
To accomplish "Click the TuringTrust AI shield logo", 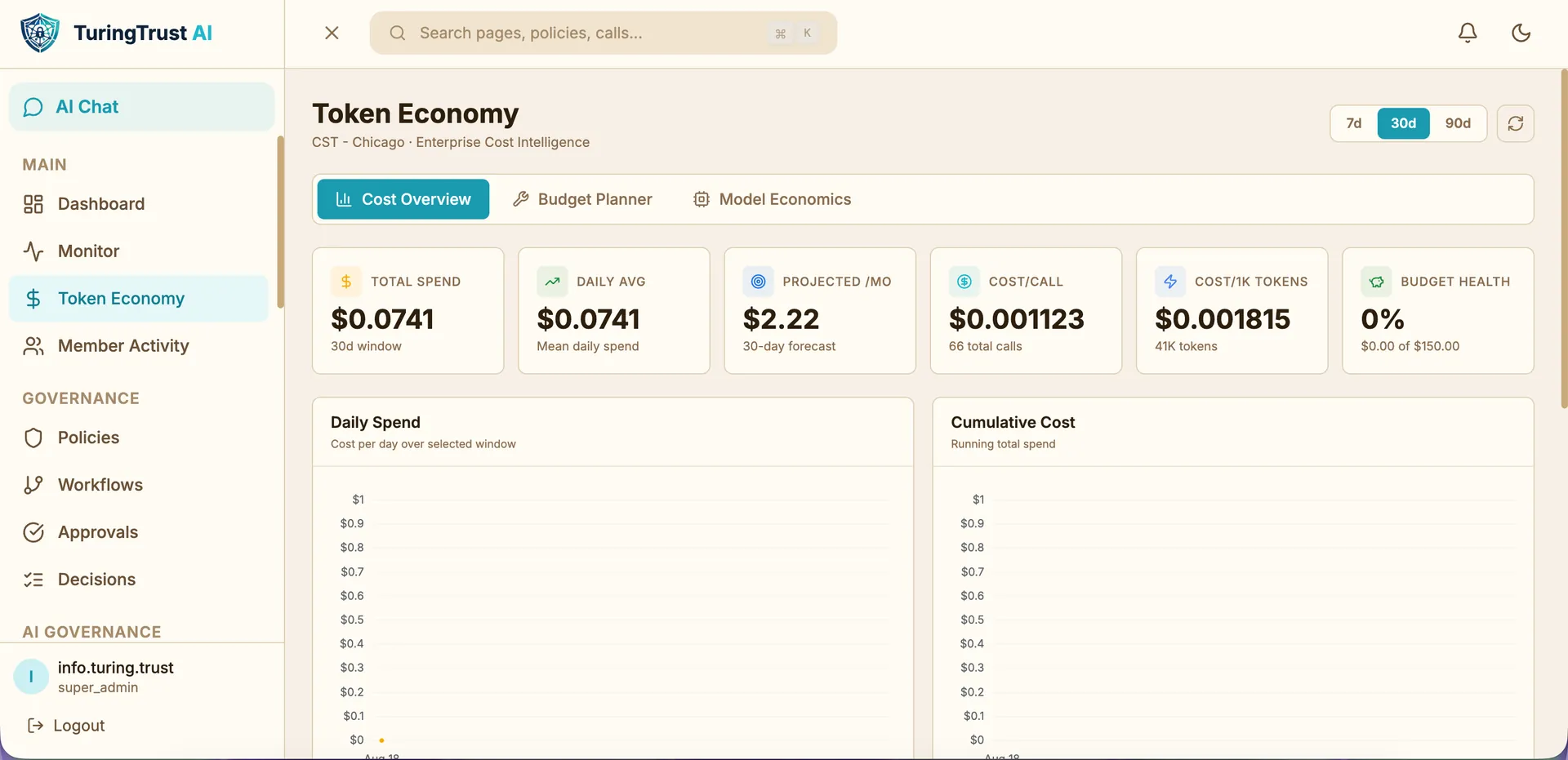I will pos(39,33).
